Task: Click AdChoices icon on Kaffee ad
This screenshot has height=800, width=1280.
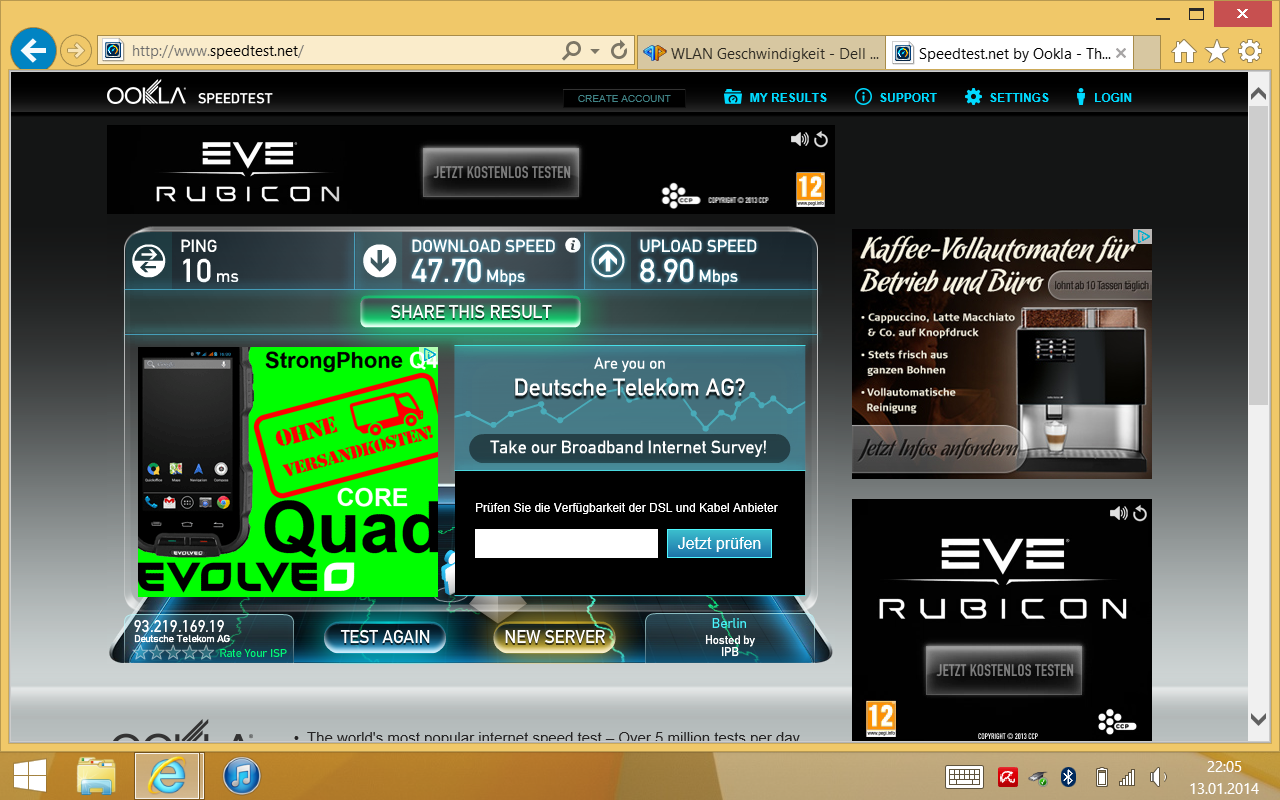Action: [x=1143, y=237]
